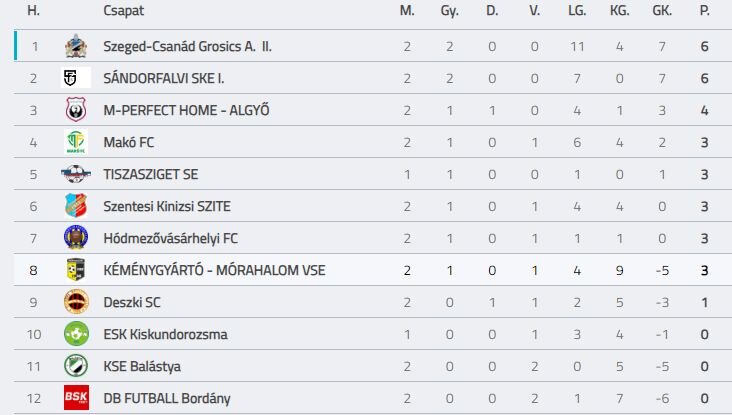Click the KÉMÉNYGYÁRTÓ - MÓRAHALOM VSE logo
Viewport: 732px width, 415px height.
point(76,270)
